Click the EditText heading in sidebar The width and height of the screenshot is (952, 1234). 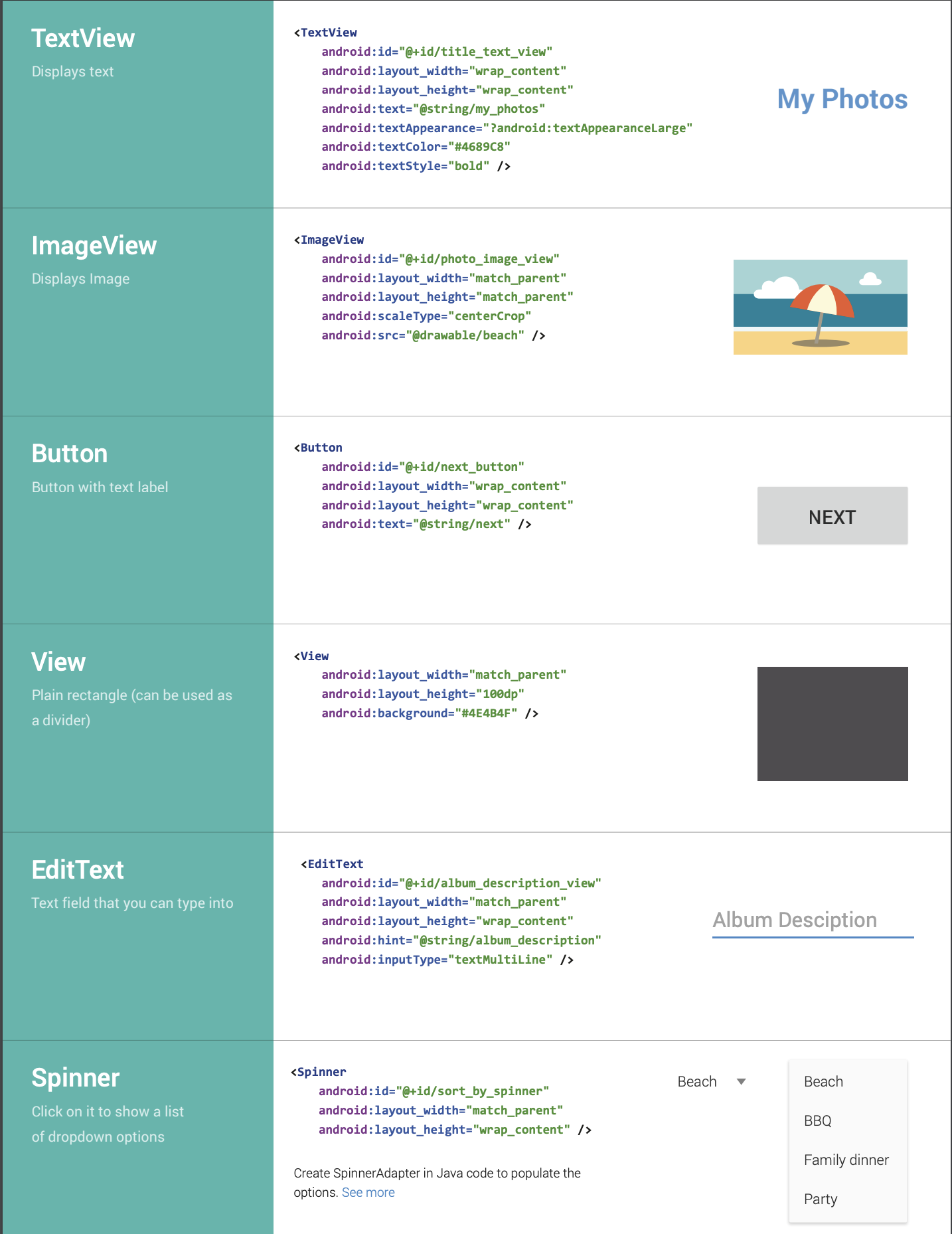pyautogui.click(x=78, y=870)
